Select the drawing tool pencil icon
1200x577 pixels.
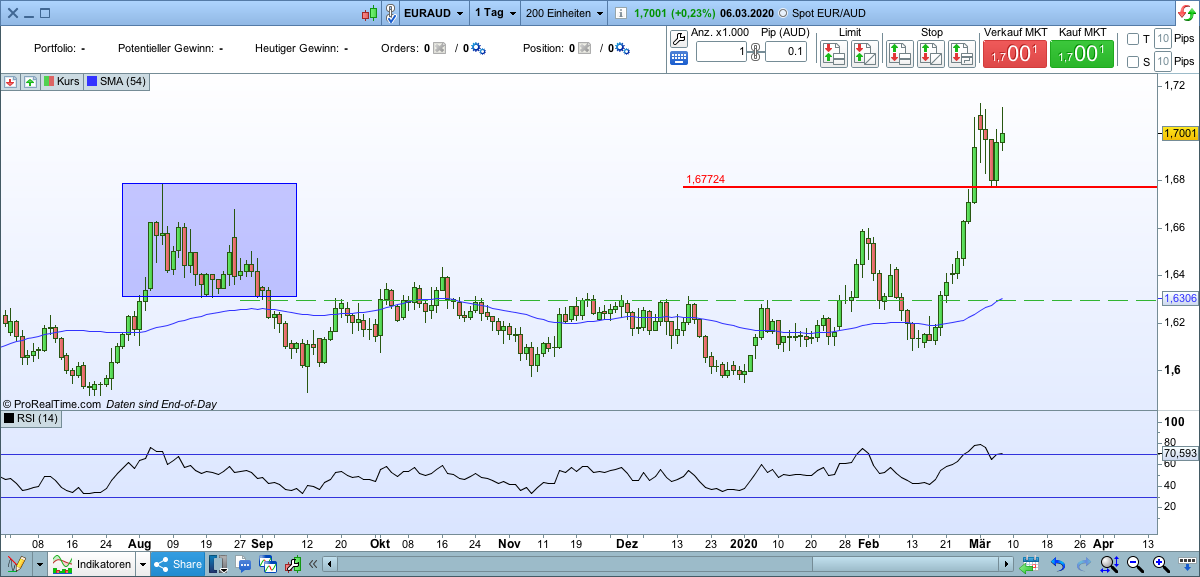(x=15, y=563)
